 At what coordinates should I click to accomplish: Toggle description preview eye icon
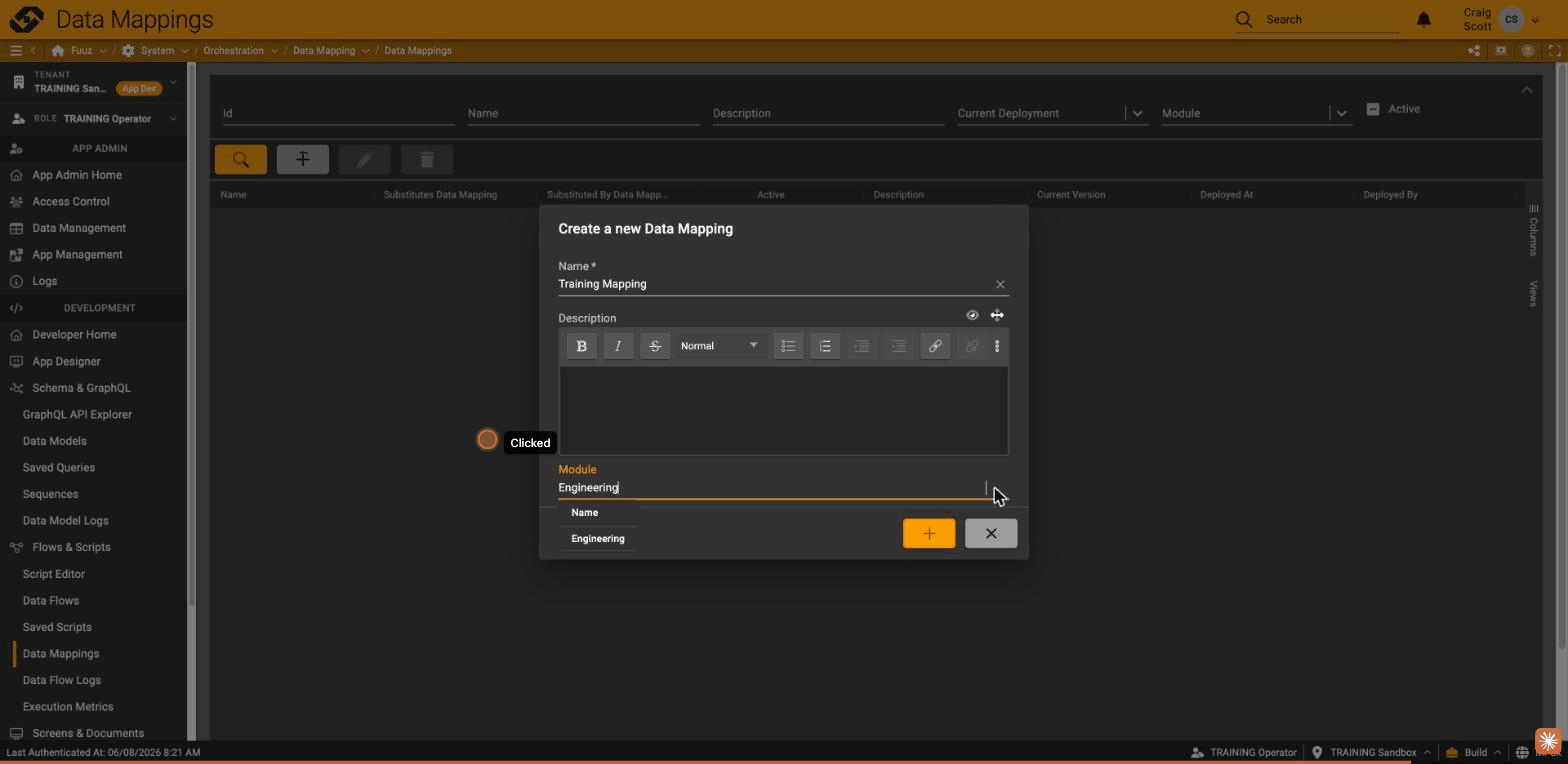(972, 315)
